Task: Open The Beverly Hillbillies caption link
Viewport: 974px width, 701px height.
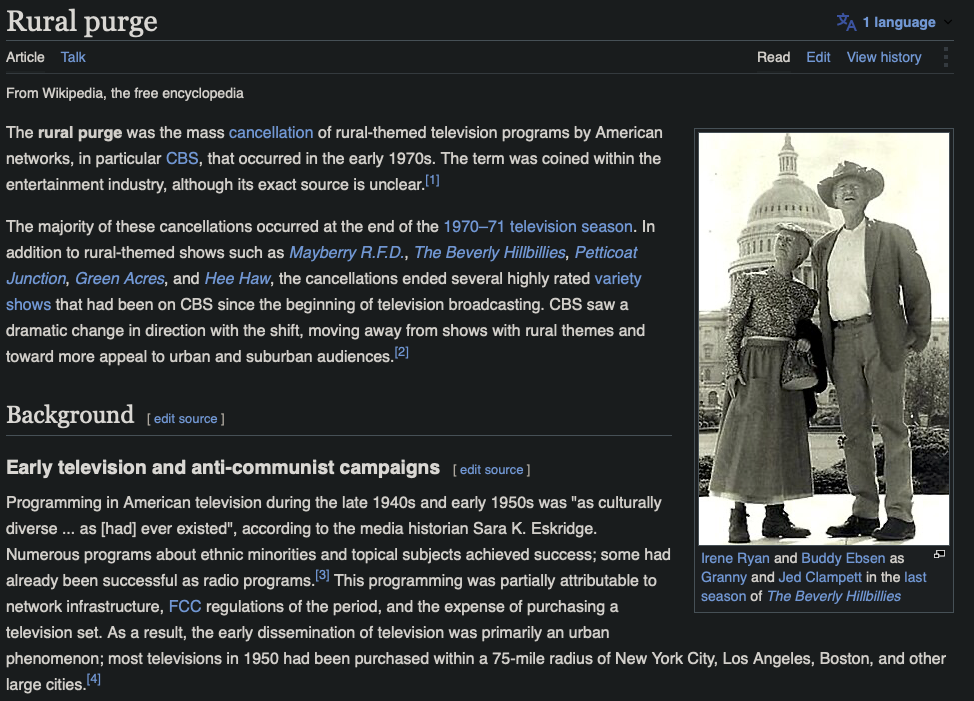Action: tap(834, 597)
